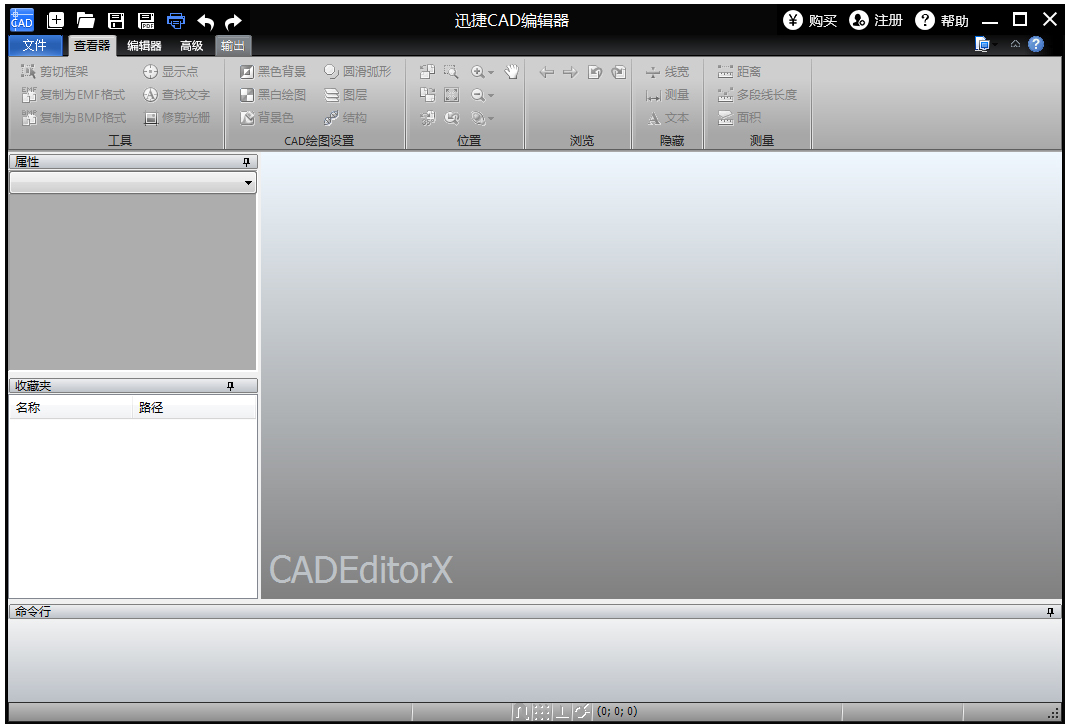Click the 名称 column header
The image size is (1069, 727).
coord(71,408)
